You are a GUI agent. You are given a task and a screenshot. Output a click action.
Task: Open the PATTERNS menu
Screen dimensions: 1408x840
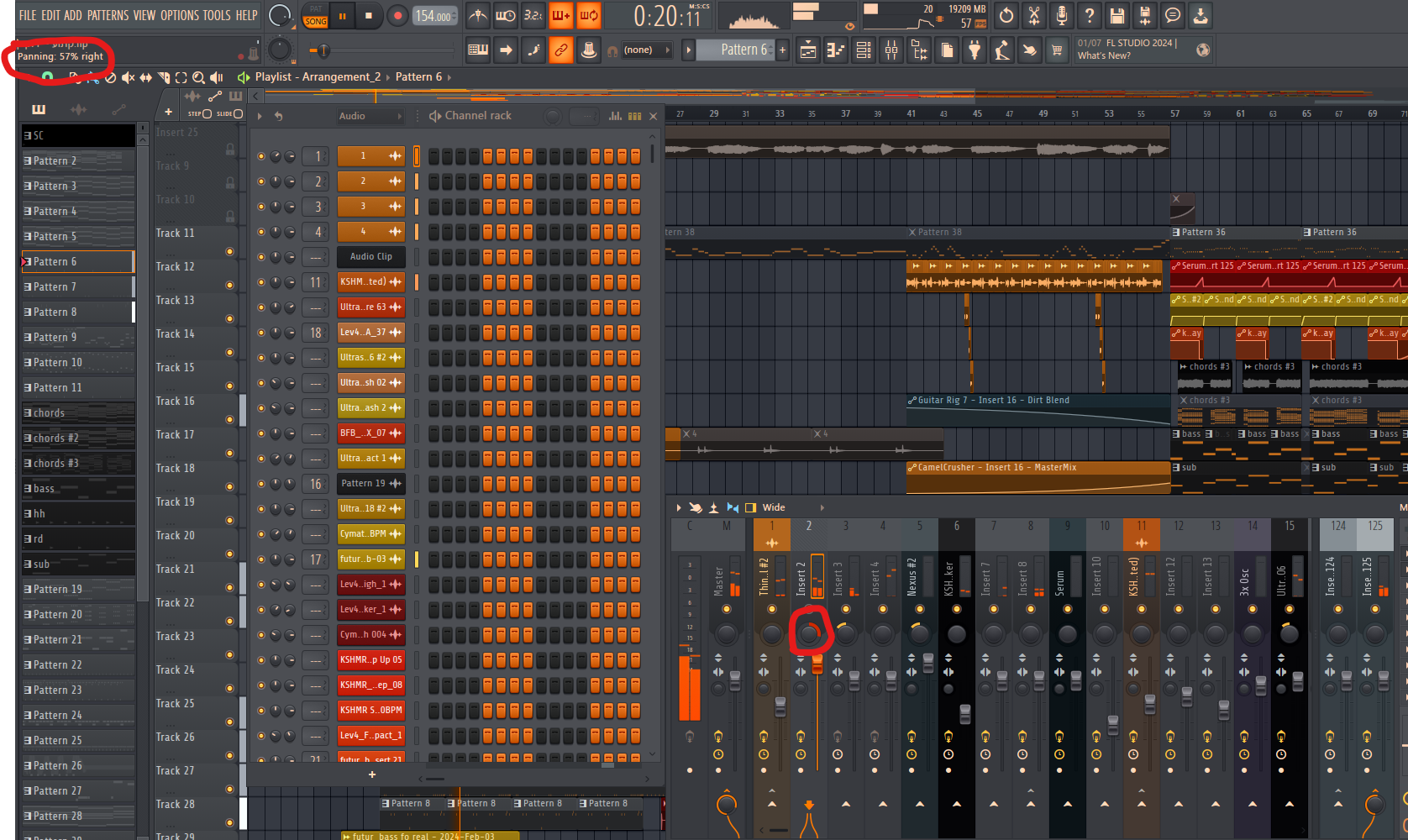108,15
